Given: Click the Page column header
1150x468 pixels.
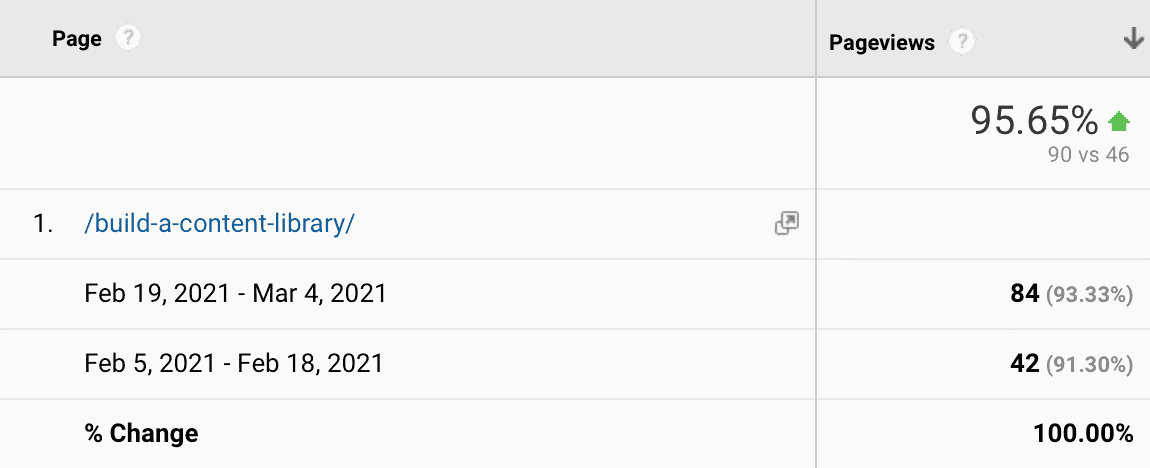Looking at the screenshot, I should click(x=77, y=40).
